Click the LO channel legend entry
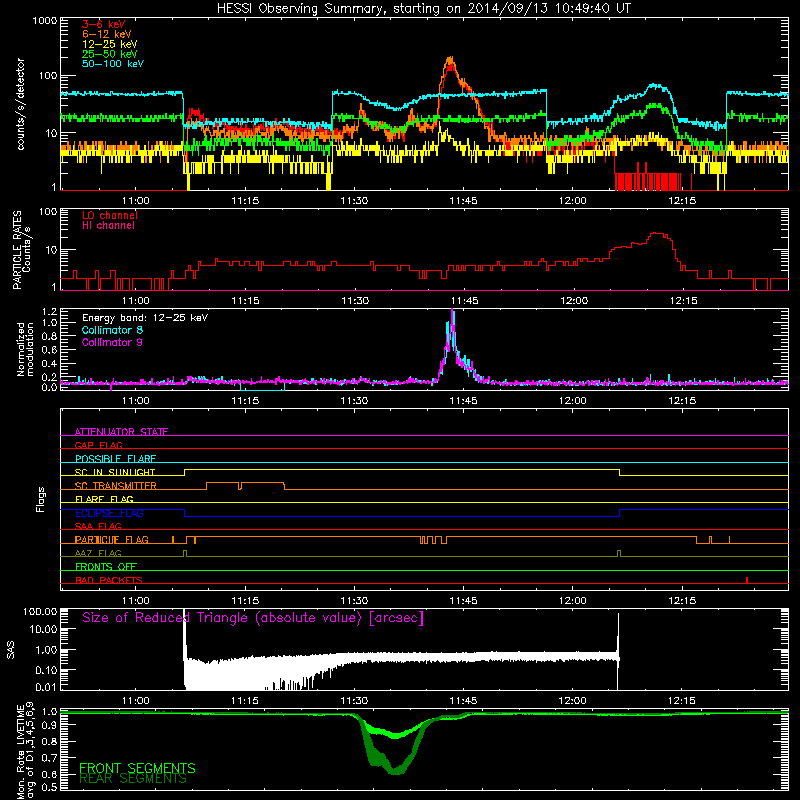This screenshot has width=800, height=800. pyautogui.click(x=110, y=215)
